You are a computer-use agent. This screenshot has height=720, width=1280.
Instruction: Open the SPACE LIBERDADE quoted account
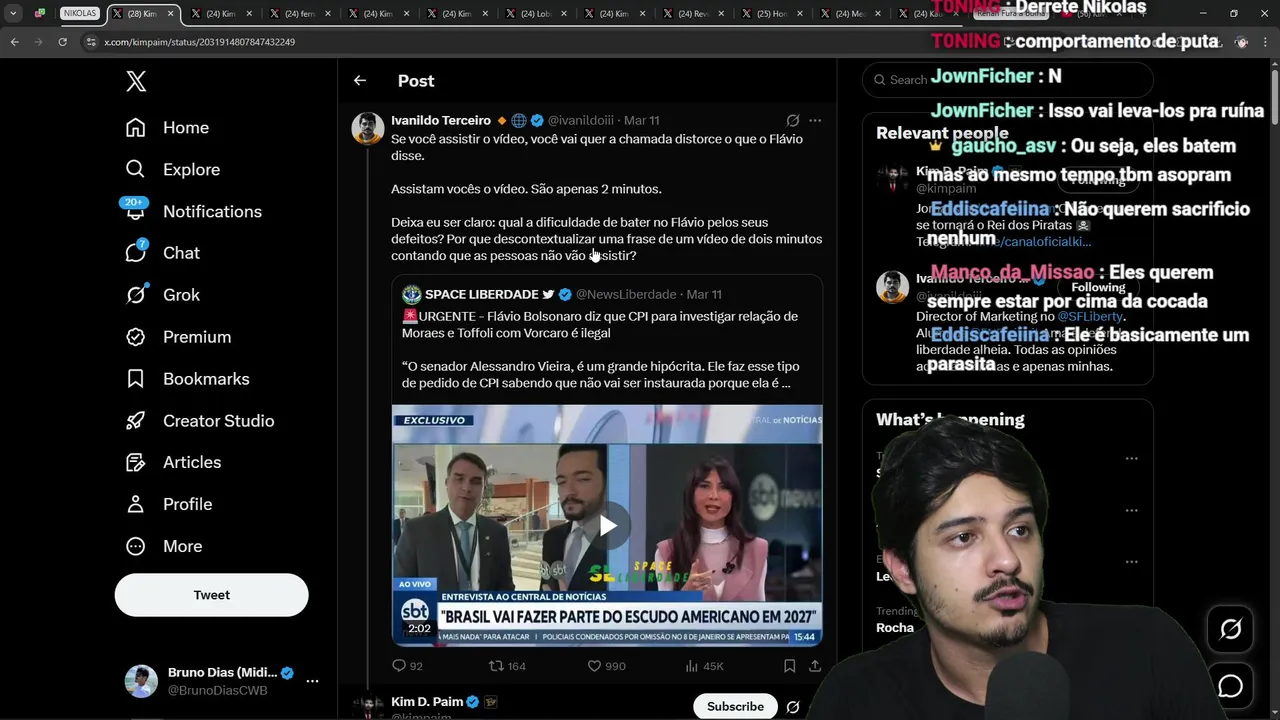tap(480, 294)
